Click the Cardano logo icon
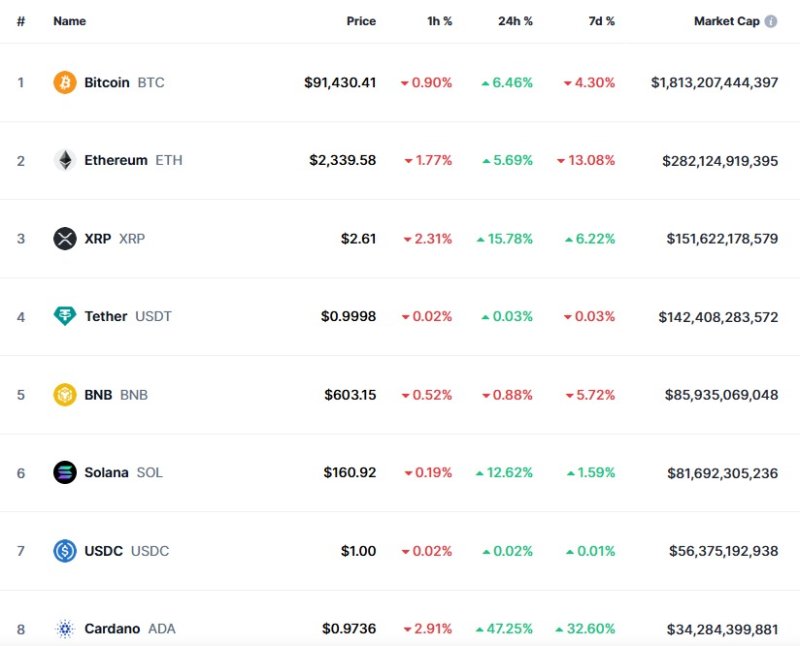The width and height of the screenshot is (800, 646). pyautogui.click(x=65, y=628)
